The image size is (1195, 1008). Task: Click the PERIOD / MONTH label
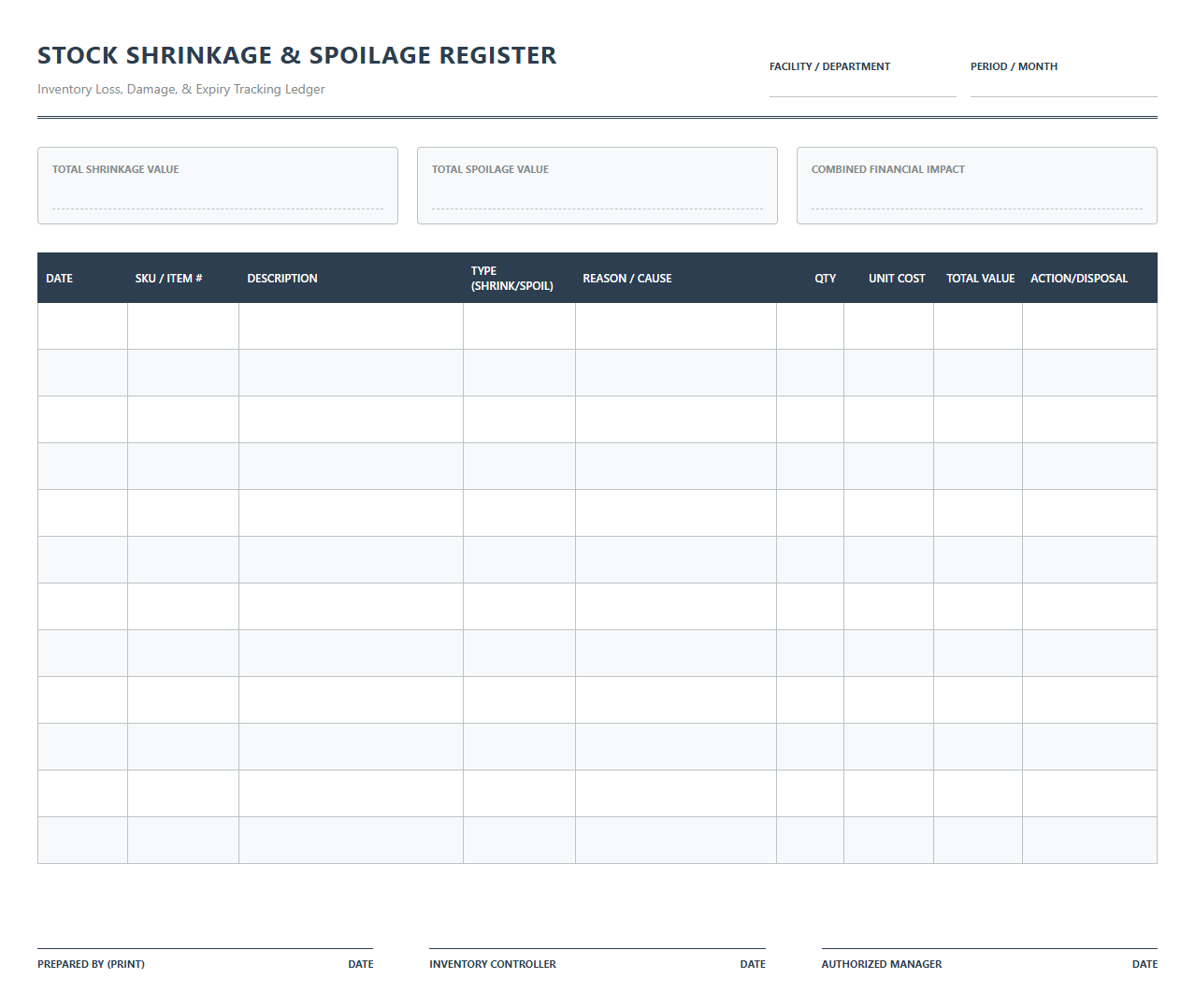(1014, 66)
